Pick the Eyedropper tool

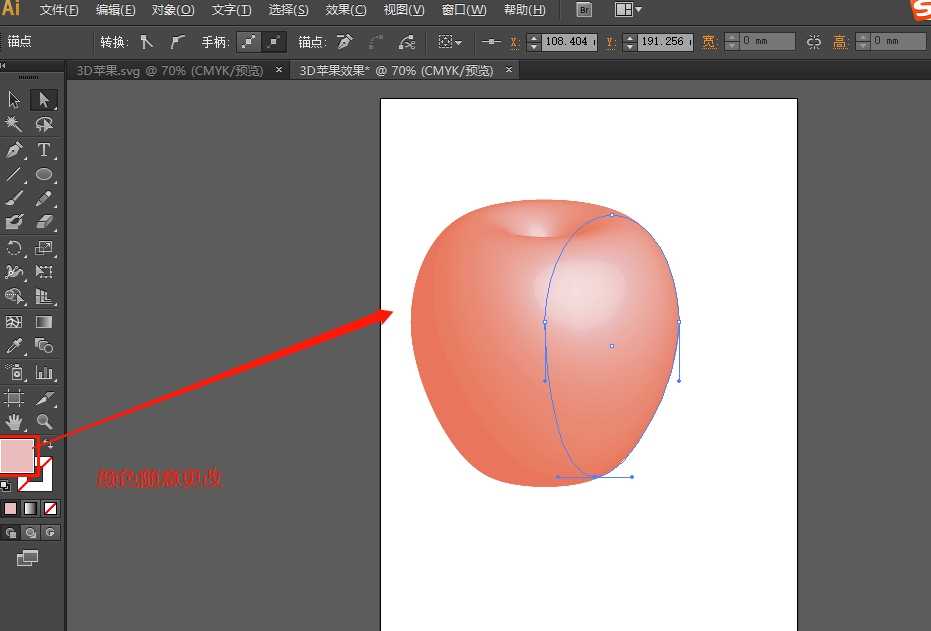[14, 346]
